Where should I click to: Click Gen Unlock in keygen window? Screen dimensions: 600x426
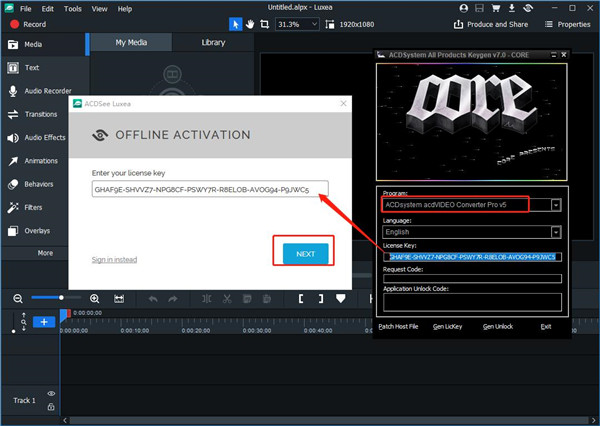coord(497,326)
